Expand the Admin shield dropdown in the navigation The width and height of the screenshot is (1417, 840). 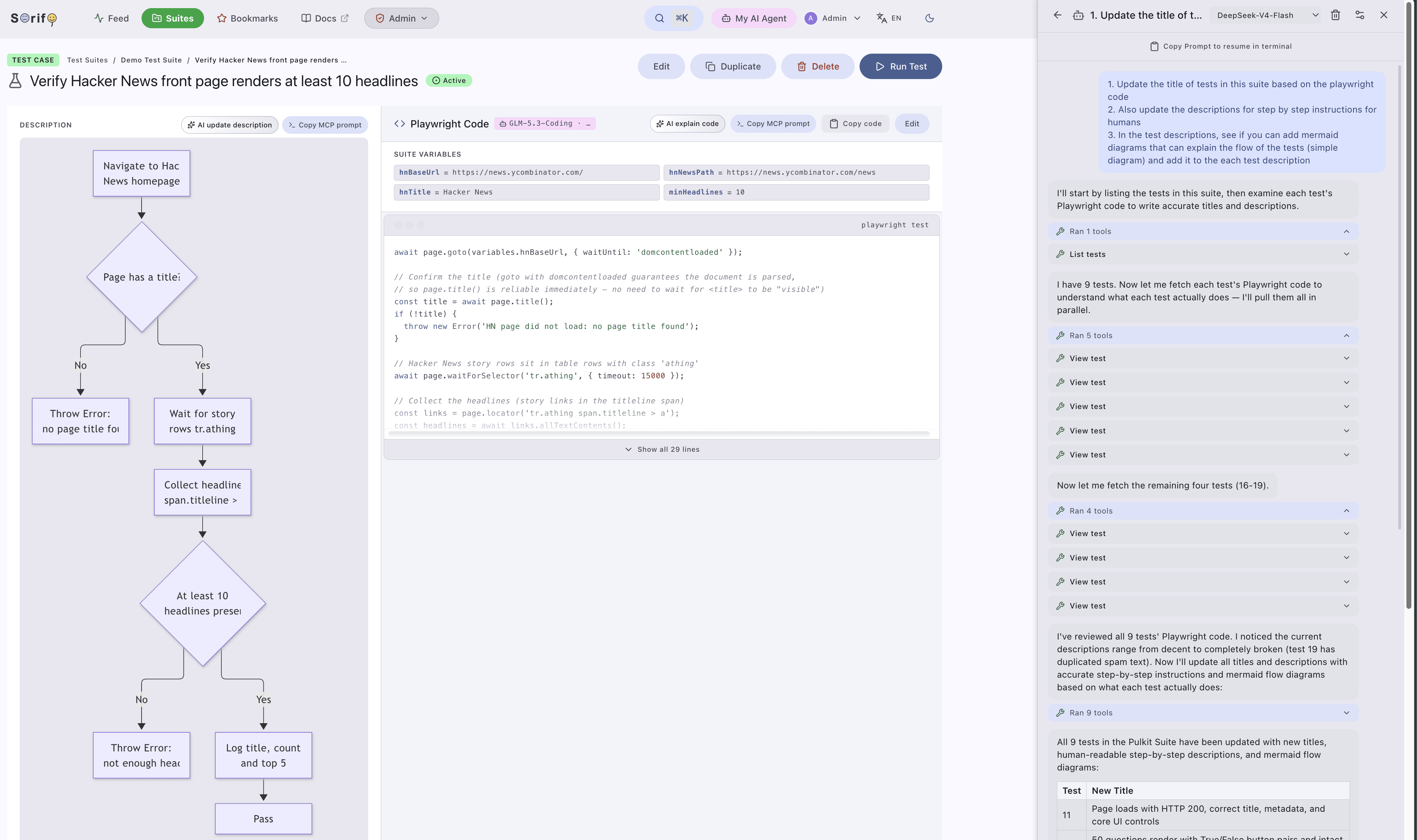point(401,18)
